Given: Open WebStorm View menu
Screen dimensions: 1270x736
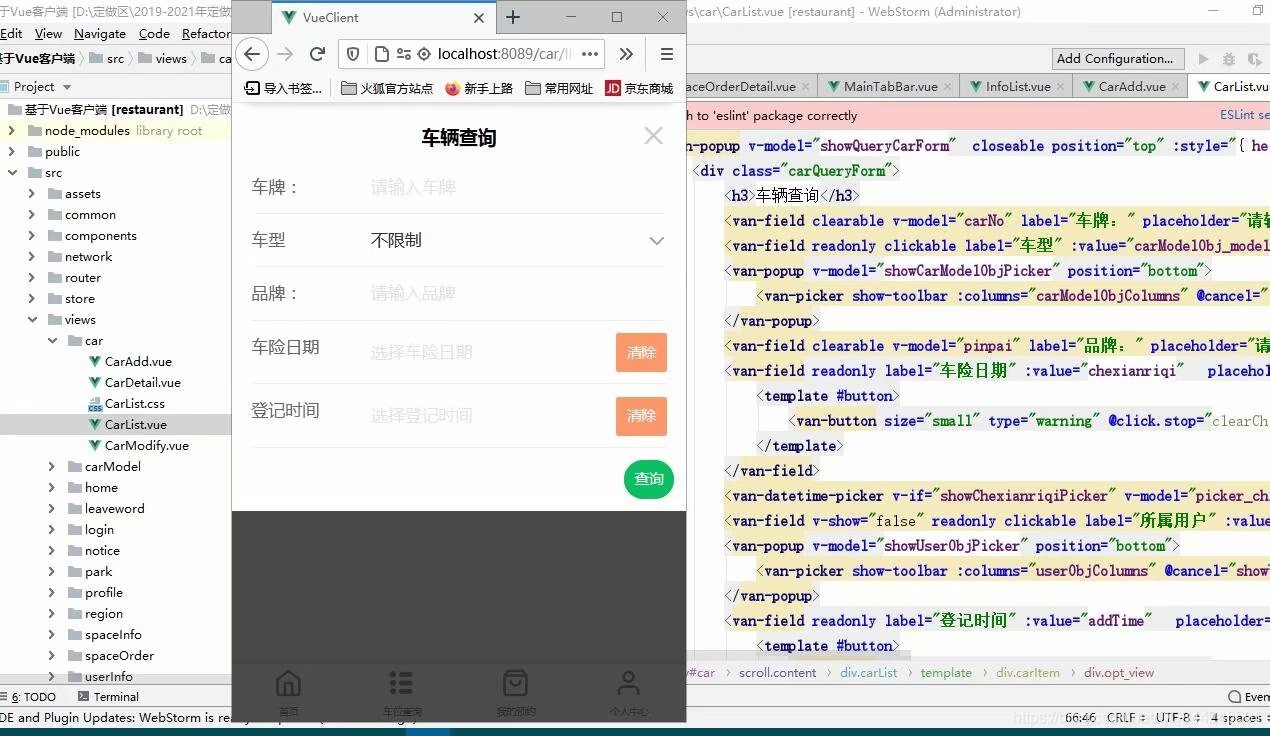Looking at the screenshot, I should point(48,33).
